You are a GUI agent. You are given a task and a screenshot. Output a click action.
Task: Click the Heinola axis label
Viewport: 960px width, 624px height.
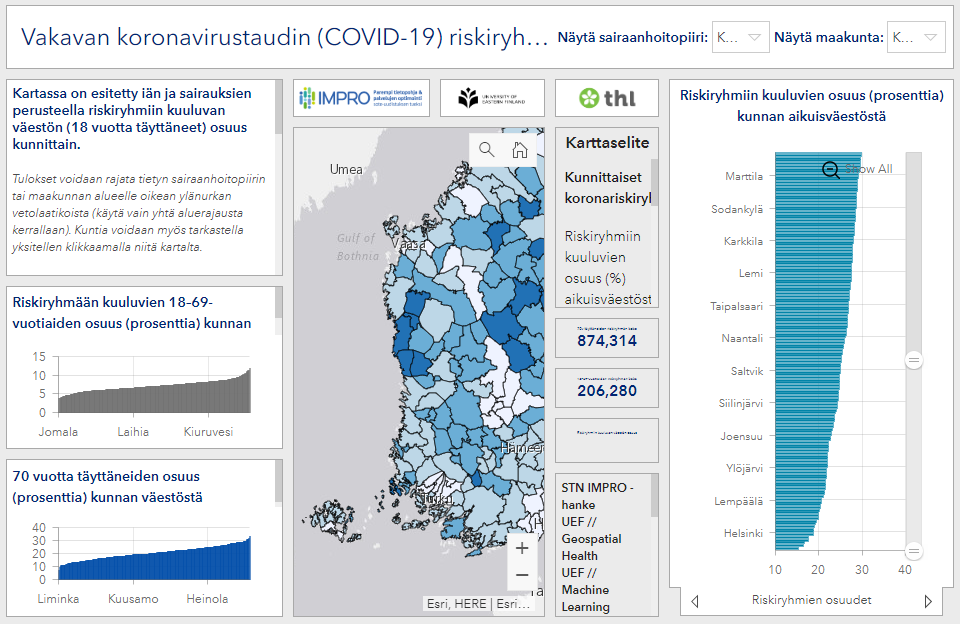click(x=207, y=599)
